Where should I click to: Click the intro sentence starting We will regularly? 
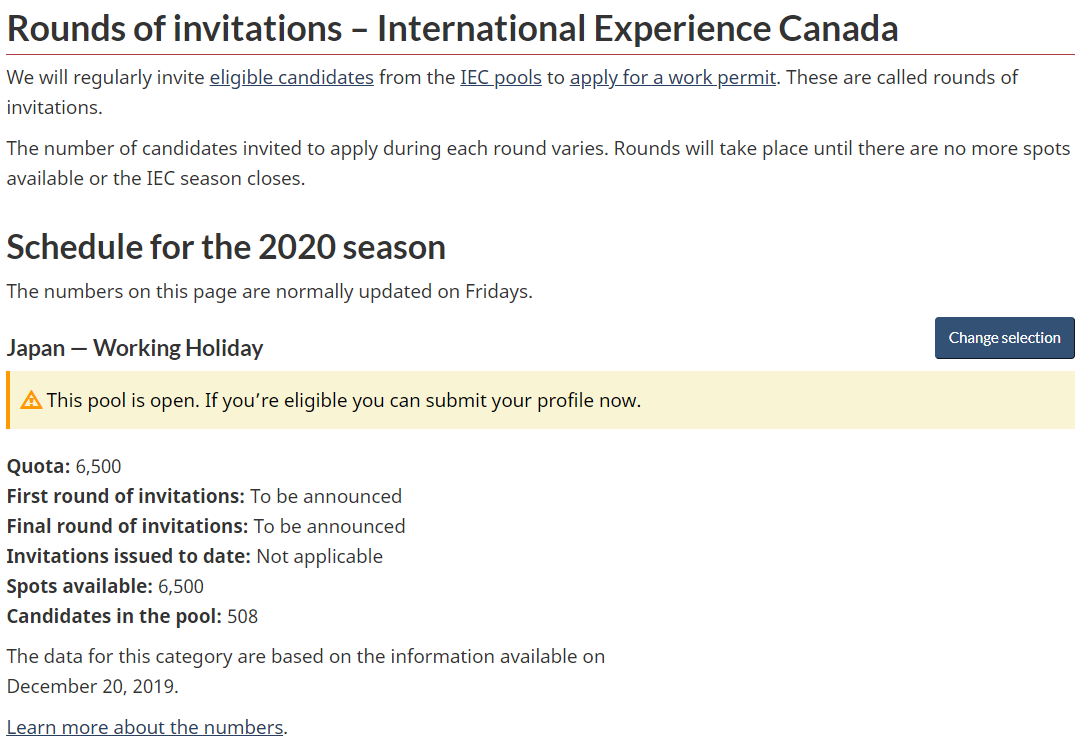coord(512,93)
